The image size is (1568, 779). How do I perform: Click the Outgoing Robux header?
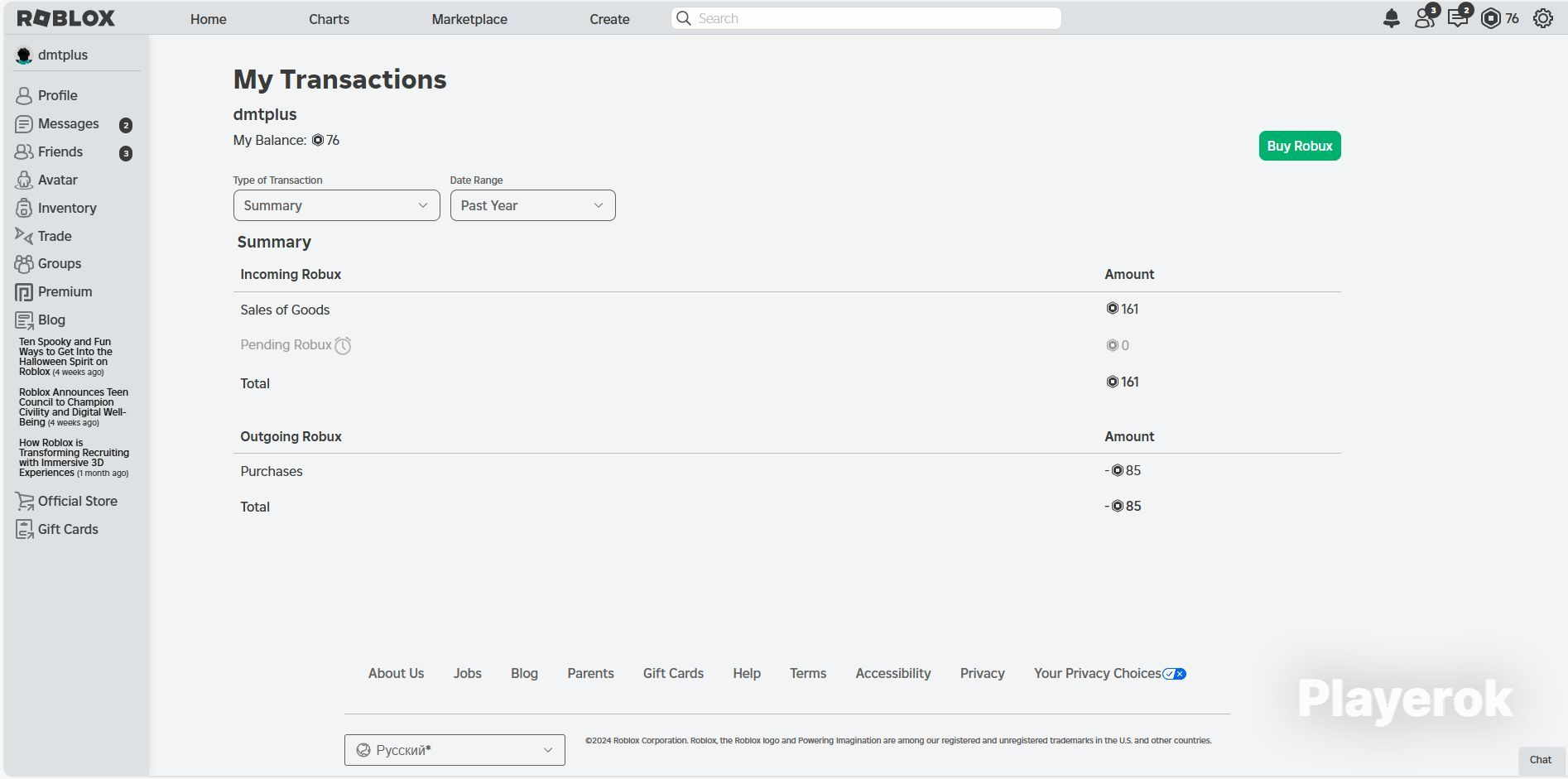[291, 437]
